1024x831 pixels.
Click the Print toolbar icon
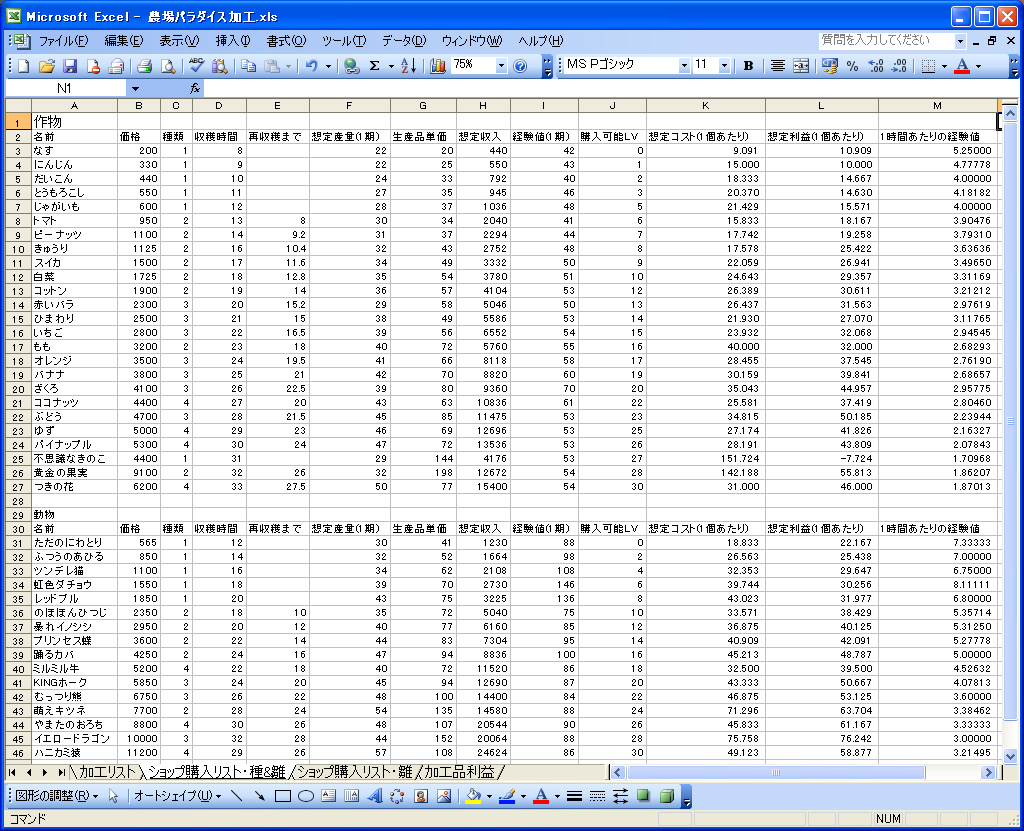tap(144, 65)
